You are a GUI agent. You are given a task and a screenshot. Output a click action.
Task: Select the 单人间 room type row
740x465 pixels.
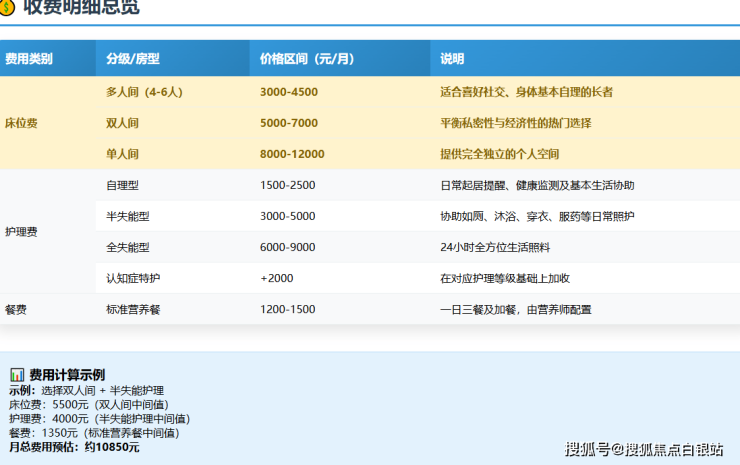click(x=123, y=154)
